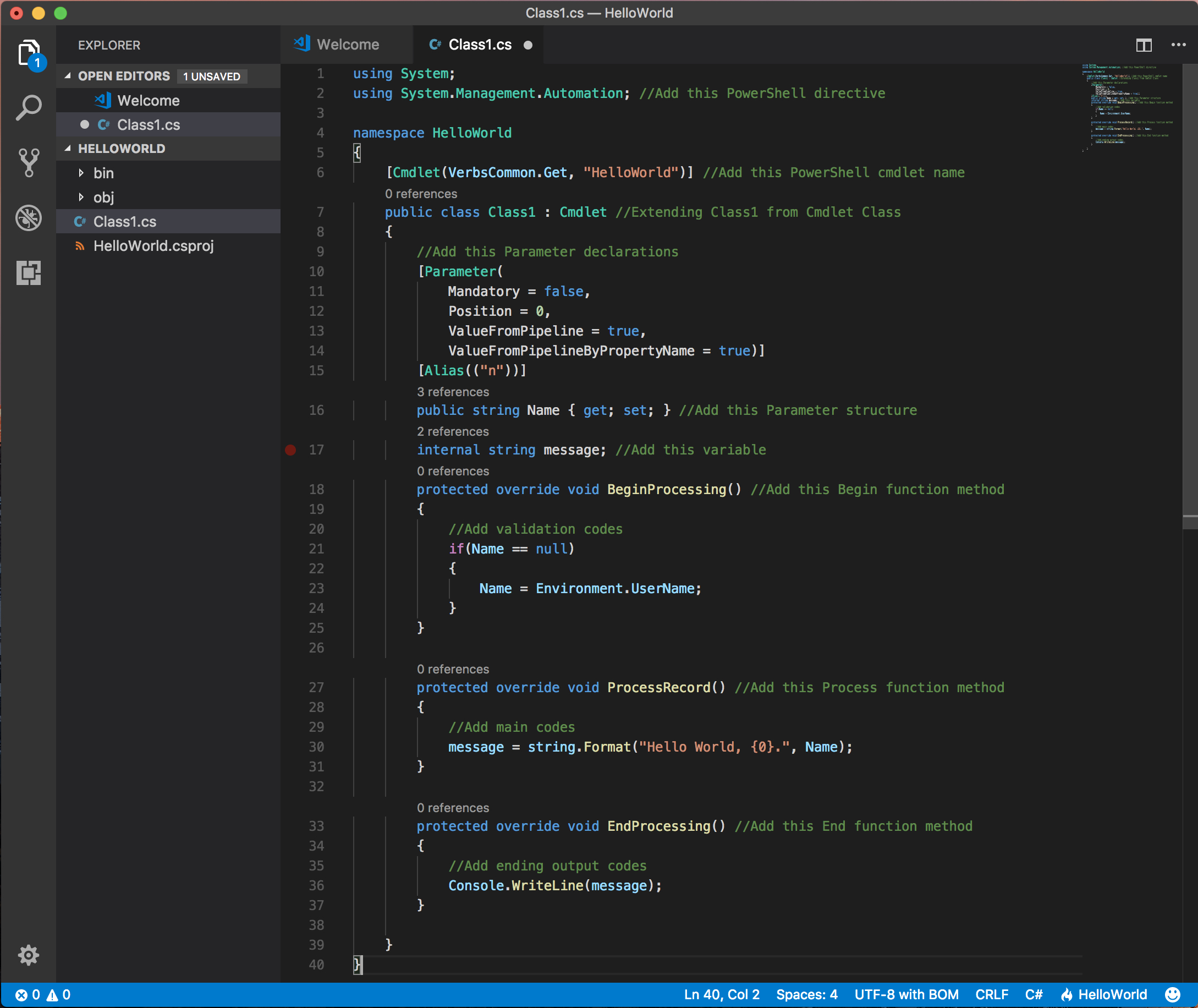Open the Search view in activity bar
The image size is (1198, 1008).
click(x=29, y=107)
